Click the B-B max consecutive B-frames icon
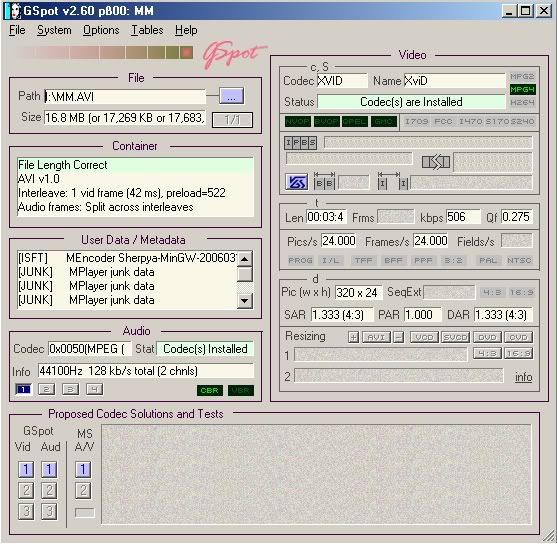557x544 pixels. 324,181
